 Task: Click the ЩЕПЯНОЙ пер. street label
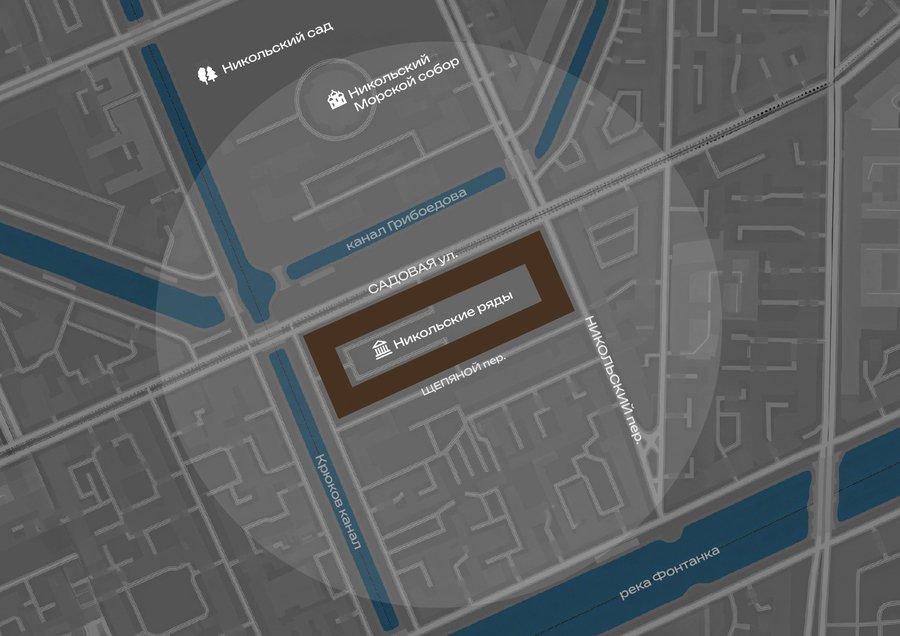(x=464, y=375)
